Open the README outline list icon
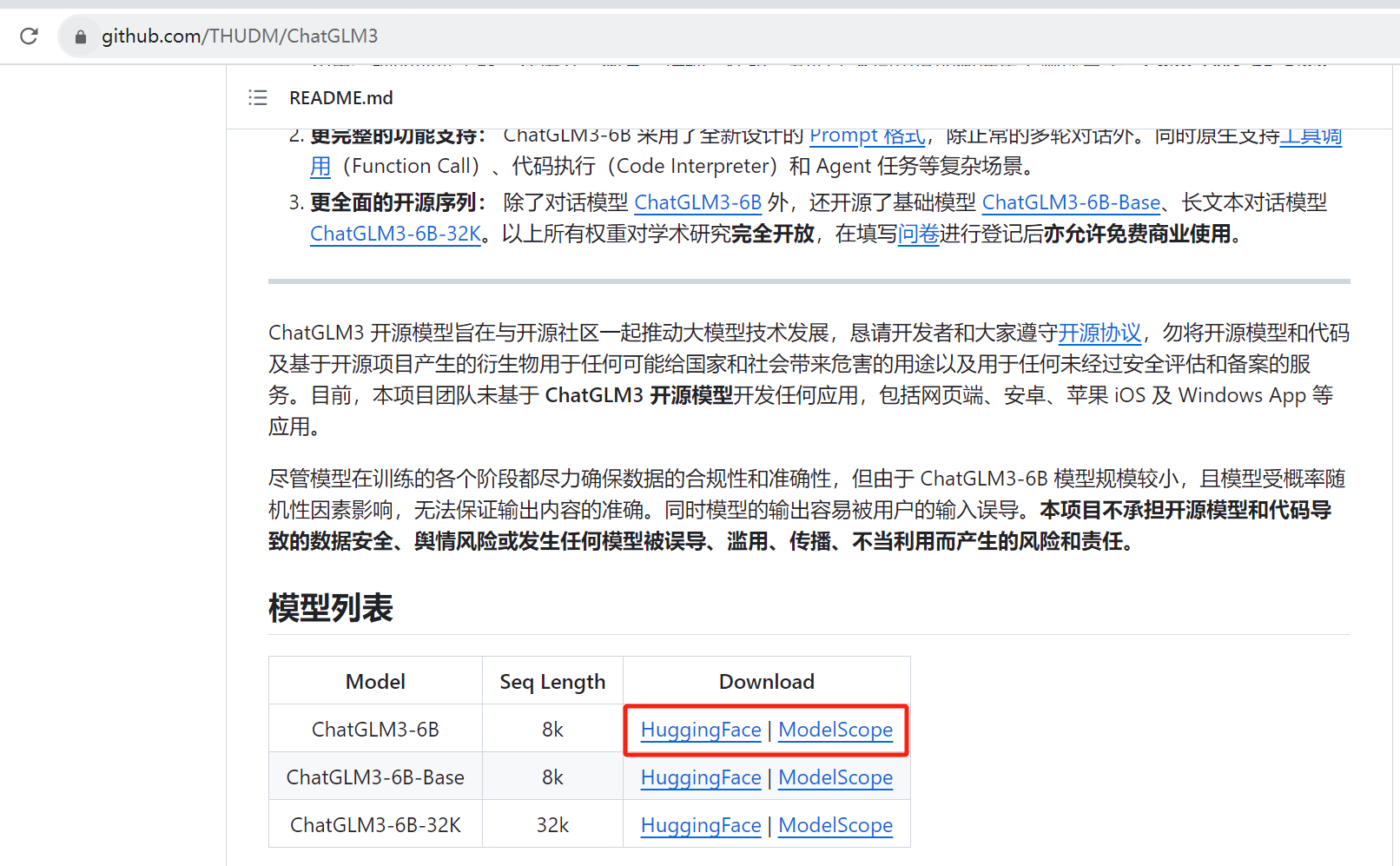 258,97
